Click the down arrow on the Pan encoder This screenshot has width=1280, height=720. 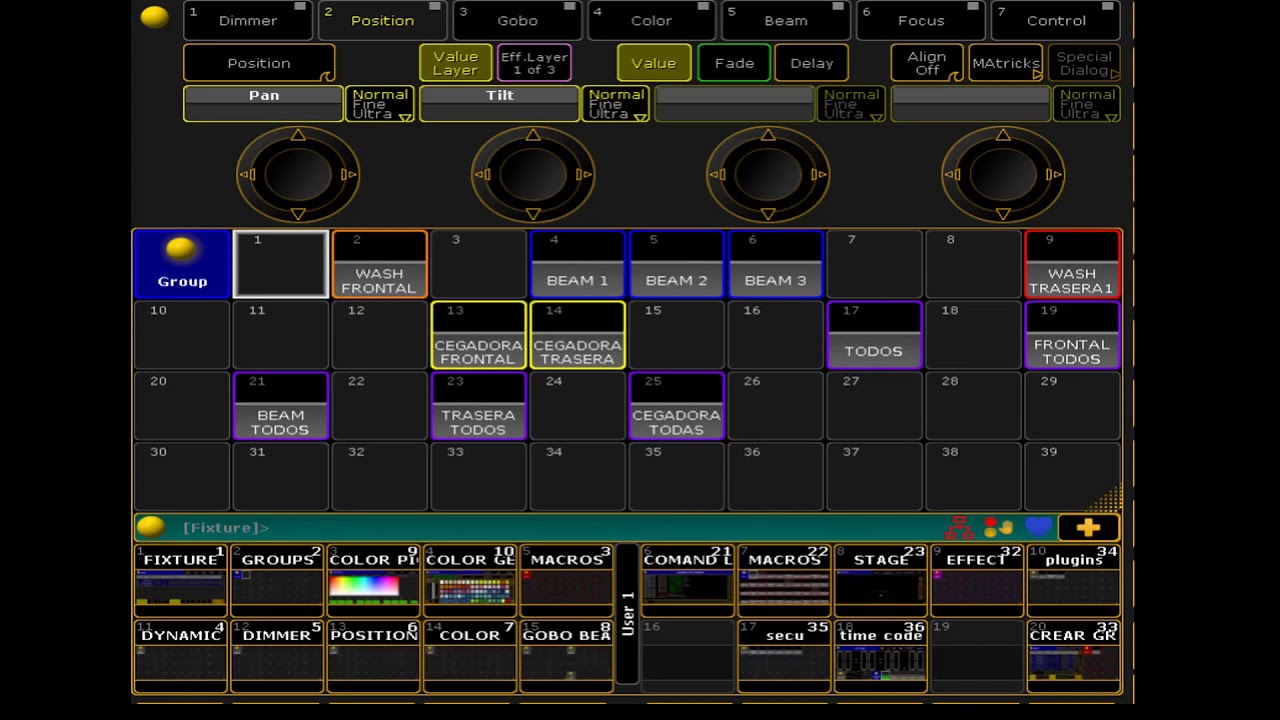tap(298, 214)
